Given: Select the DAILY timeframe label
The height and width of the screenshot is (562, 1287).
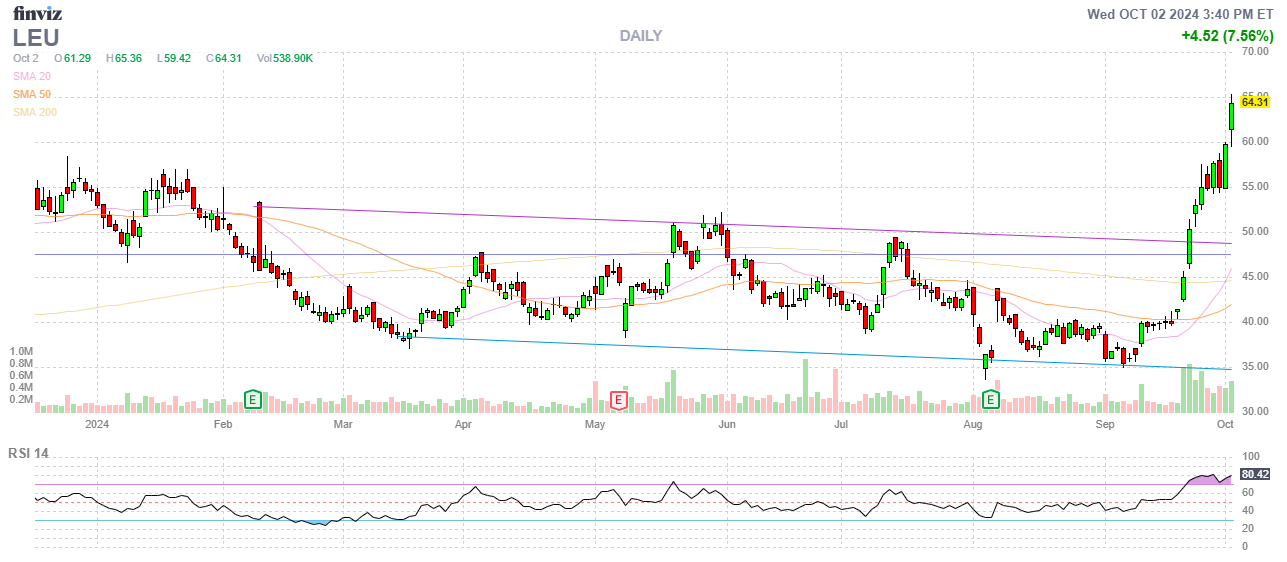Looking at the screenshot, I should pos(640,36).
